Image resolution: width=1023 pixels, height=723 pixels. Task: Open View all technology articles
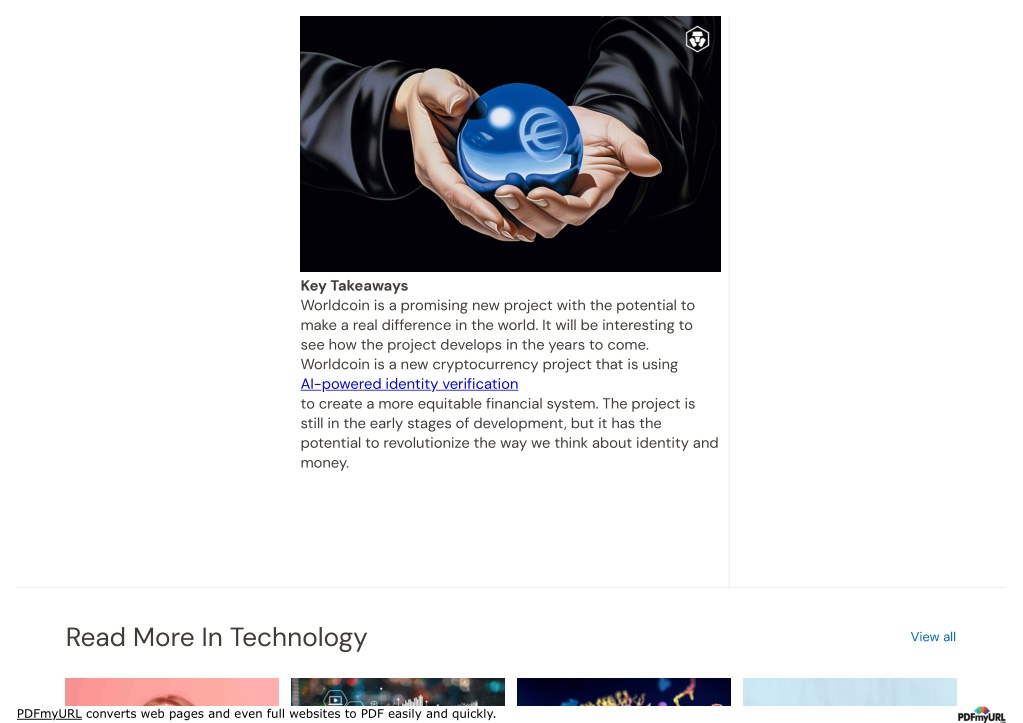click(x=933, y=637)
